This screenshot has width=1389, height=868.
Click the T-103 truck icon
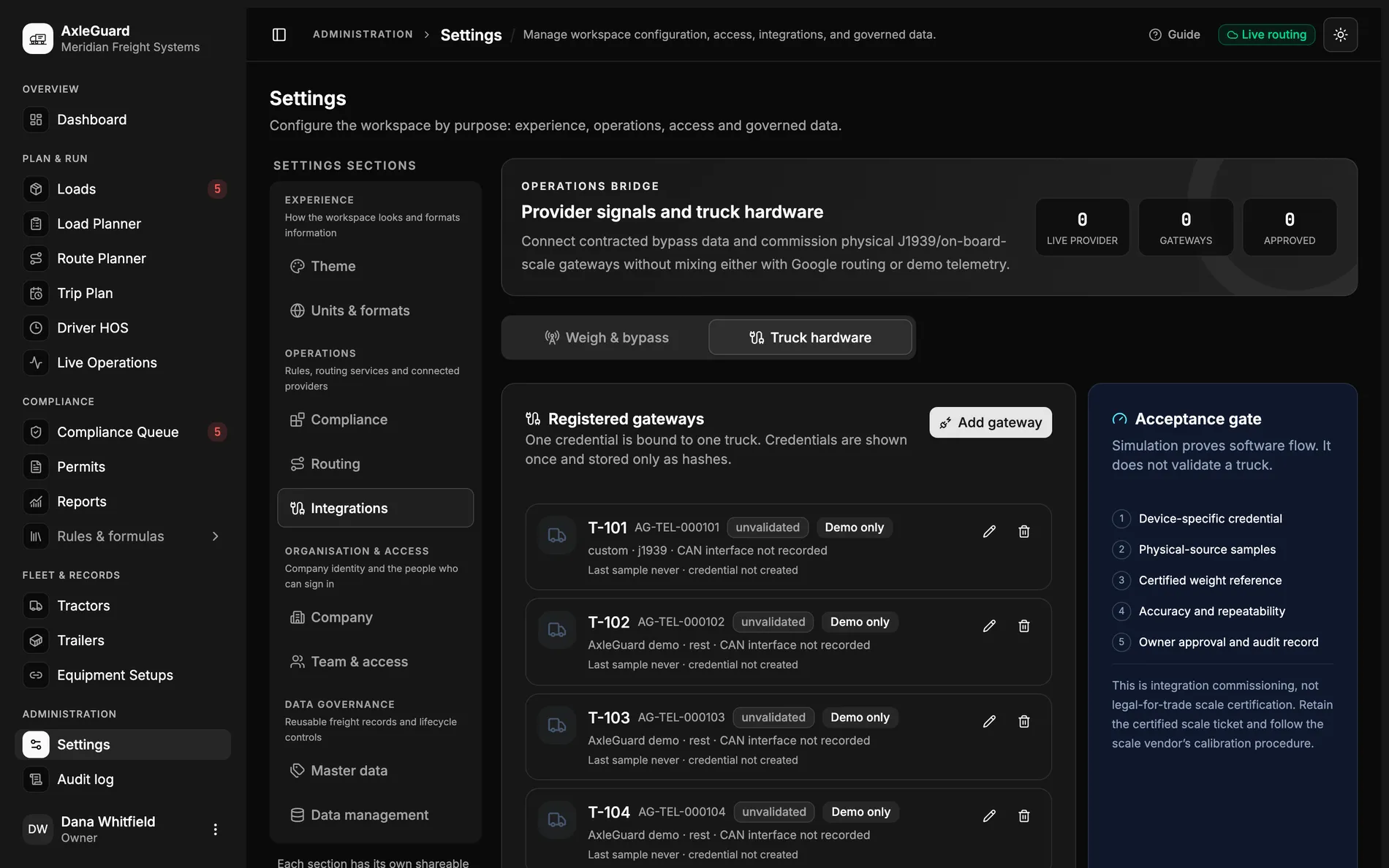[557, 726]
